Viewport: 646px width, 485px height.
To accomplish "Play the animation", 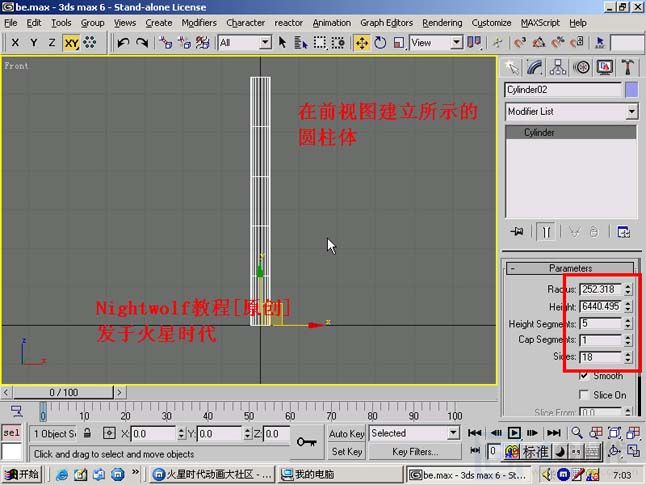I will (x=514, y=433).
